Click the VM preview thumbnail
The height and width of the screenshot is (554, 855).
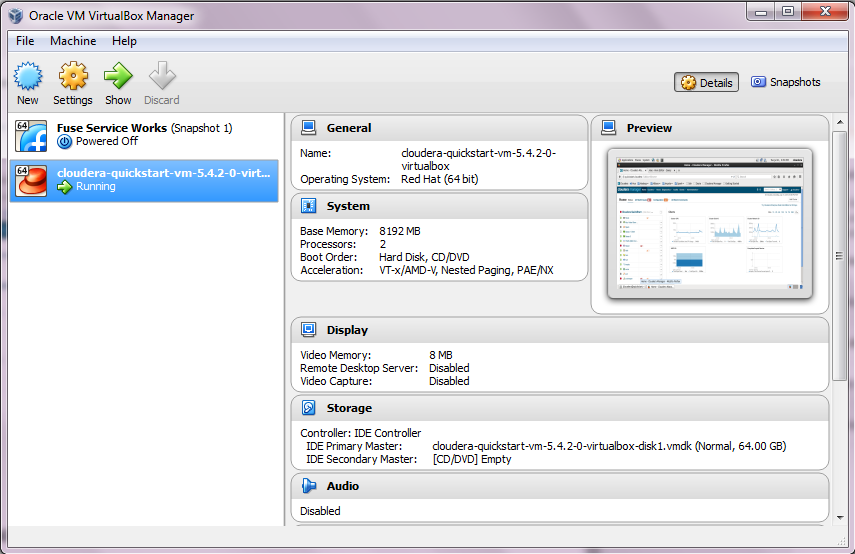pos(709,224)
